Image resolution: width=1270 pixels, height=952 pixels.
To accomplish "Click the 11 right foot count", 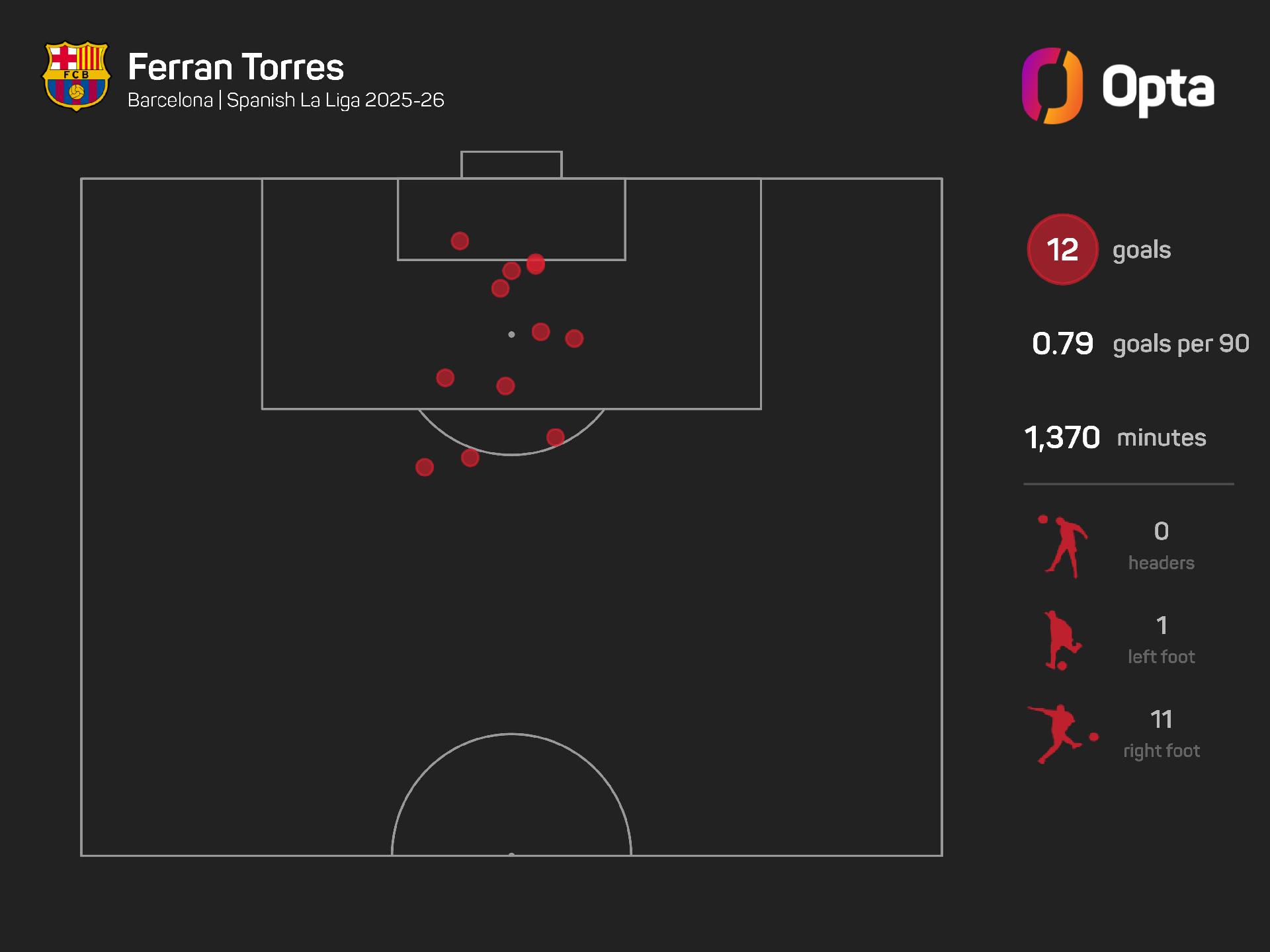I will [1161, 719].
